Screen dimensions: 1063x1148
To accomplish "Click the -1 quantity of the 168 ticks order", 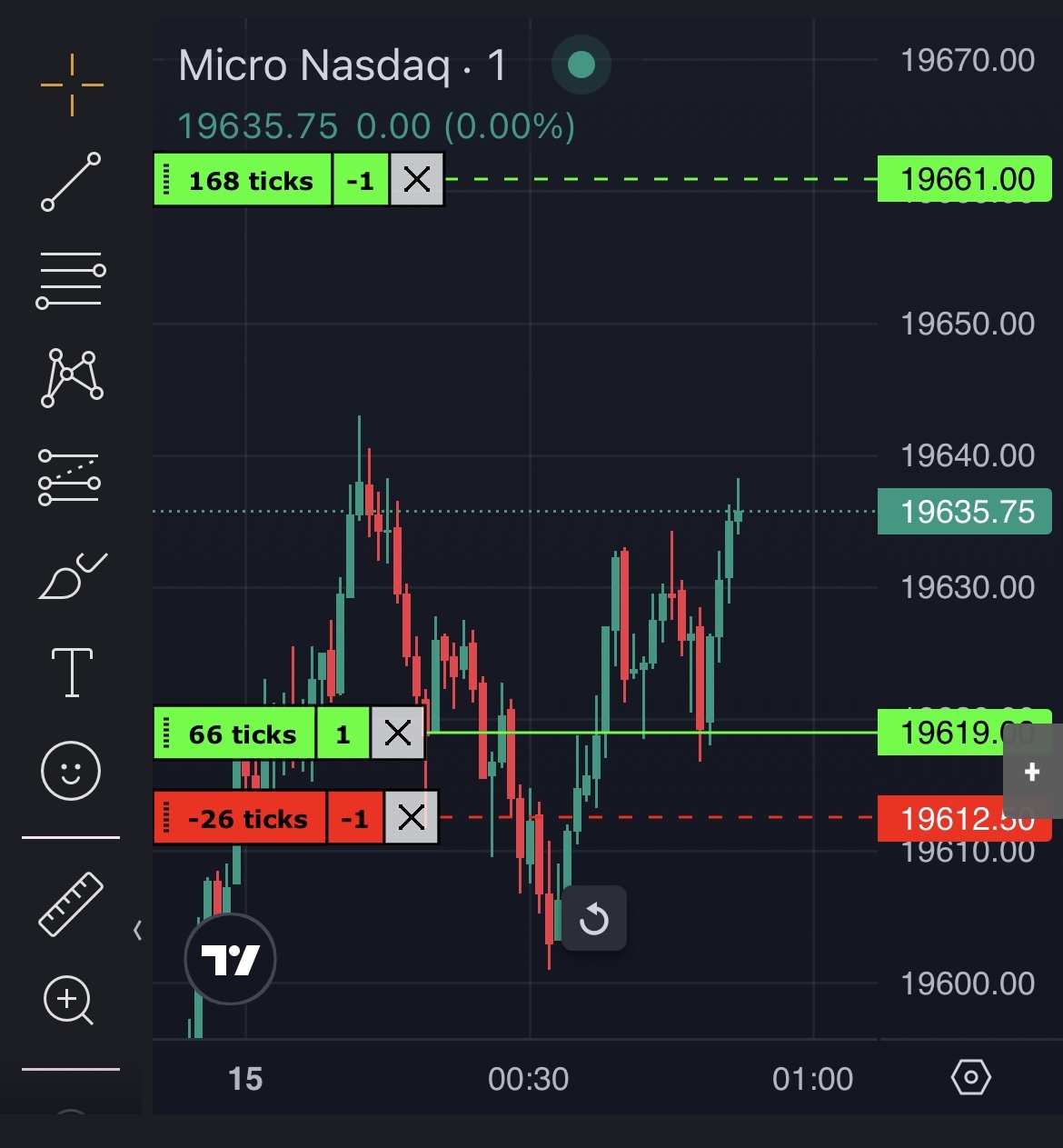I will click(x=361, y=180).
